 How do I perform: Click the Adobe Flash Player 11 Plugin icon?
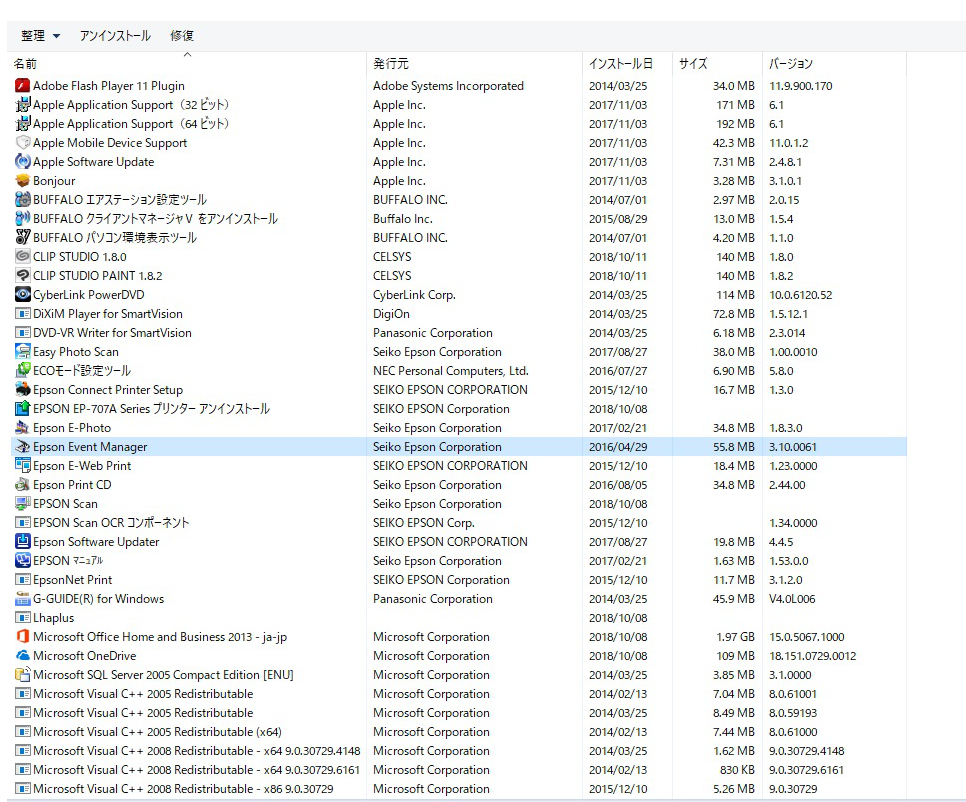tap(24, 86)
